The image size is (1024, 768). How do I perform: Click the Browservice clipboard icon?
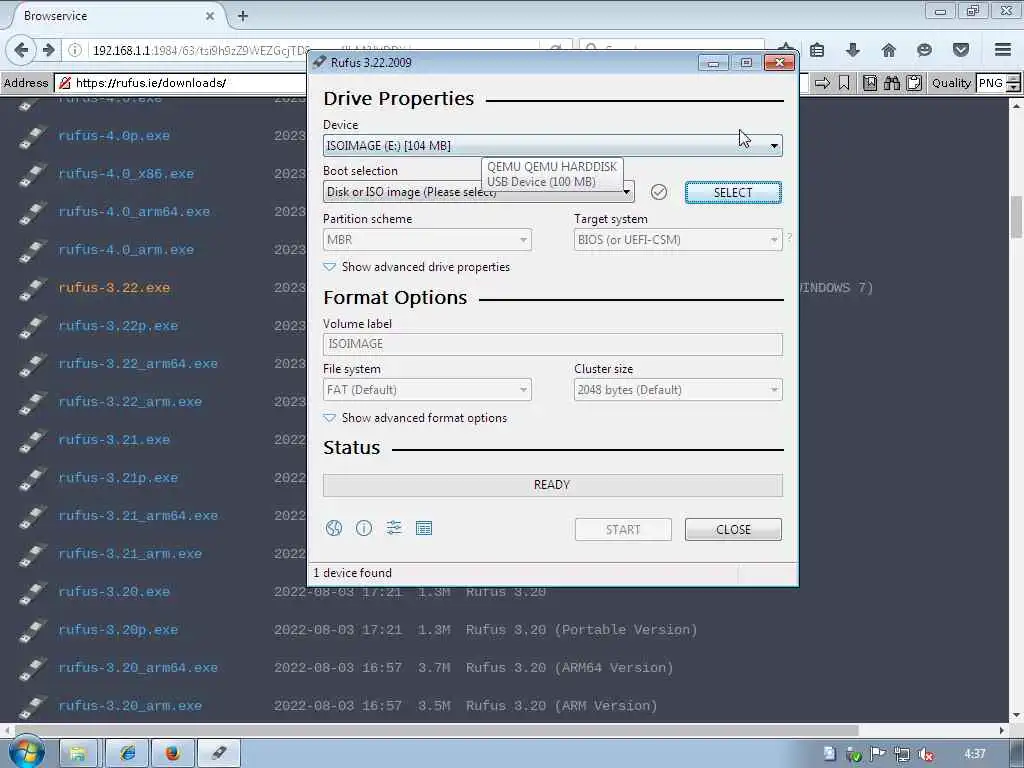[914, 83]
